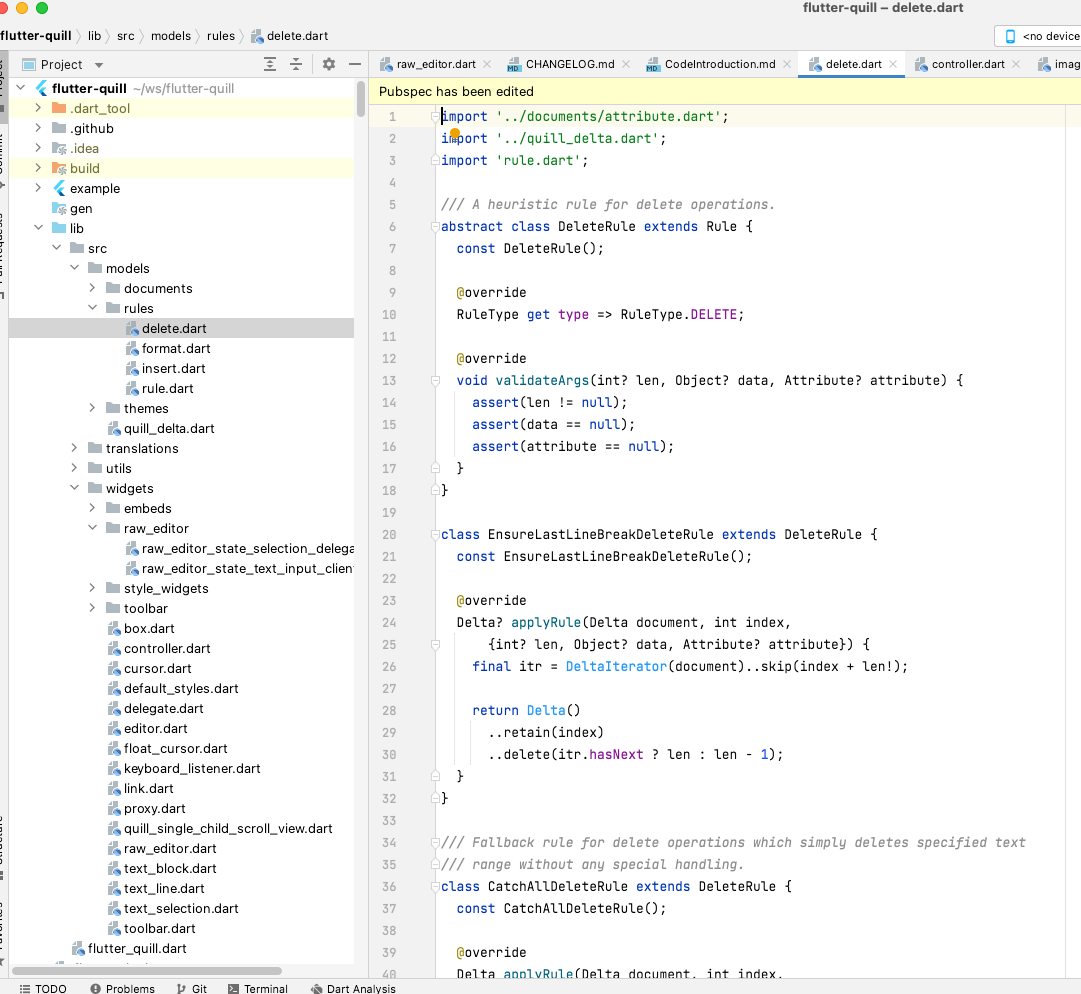Click the Project panel window icon
The height and width of the screenshot is (994, 1081).
[29, 64]
